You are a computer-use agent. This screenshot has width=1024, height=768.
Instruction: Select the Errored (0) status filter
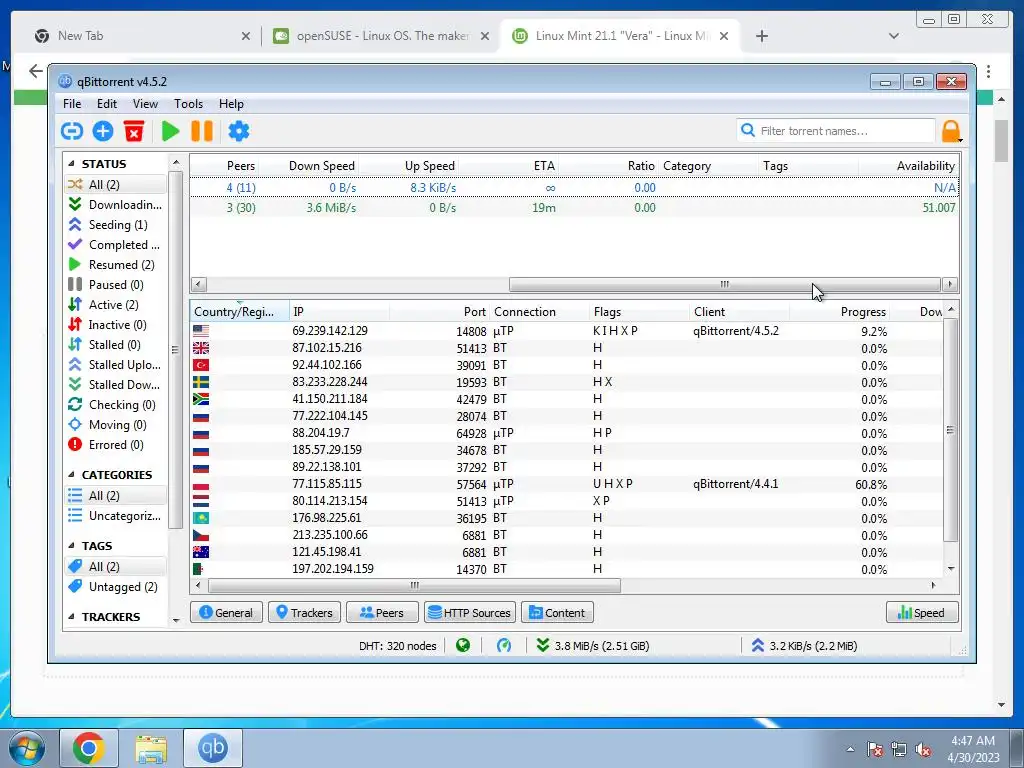point(116,445)
